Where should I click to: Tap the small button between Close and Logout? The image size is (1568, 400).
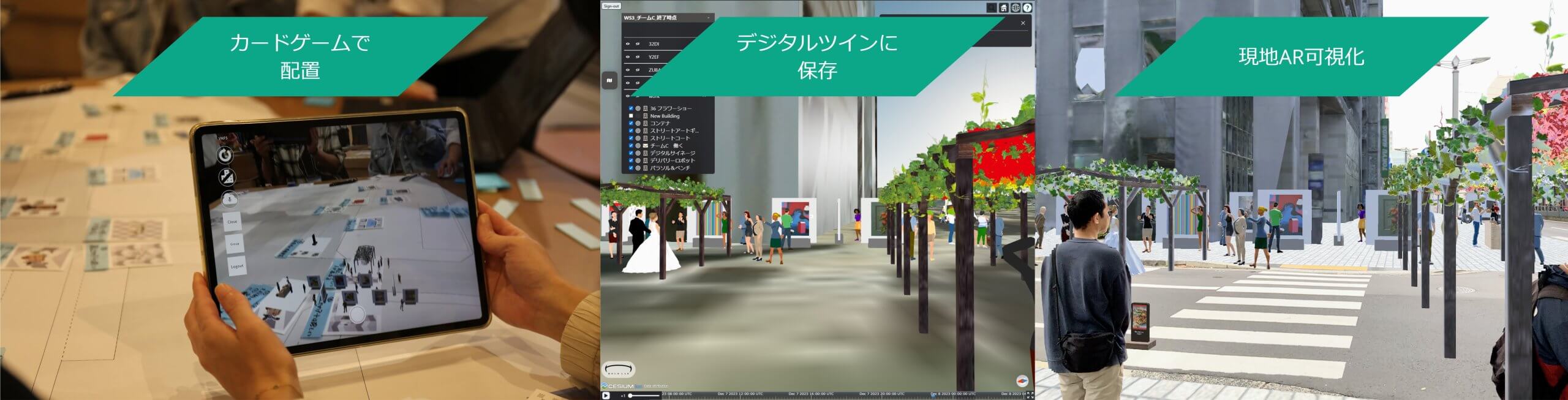[235, 244]
